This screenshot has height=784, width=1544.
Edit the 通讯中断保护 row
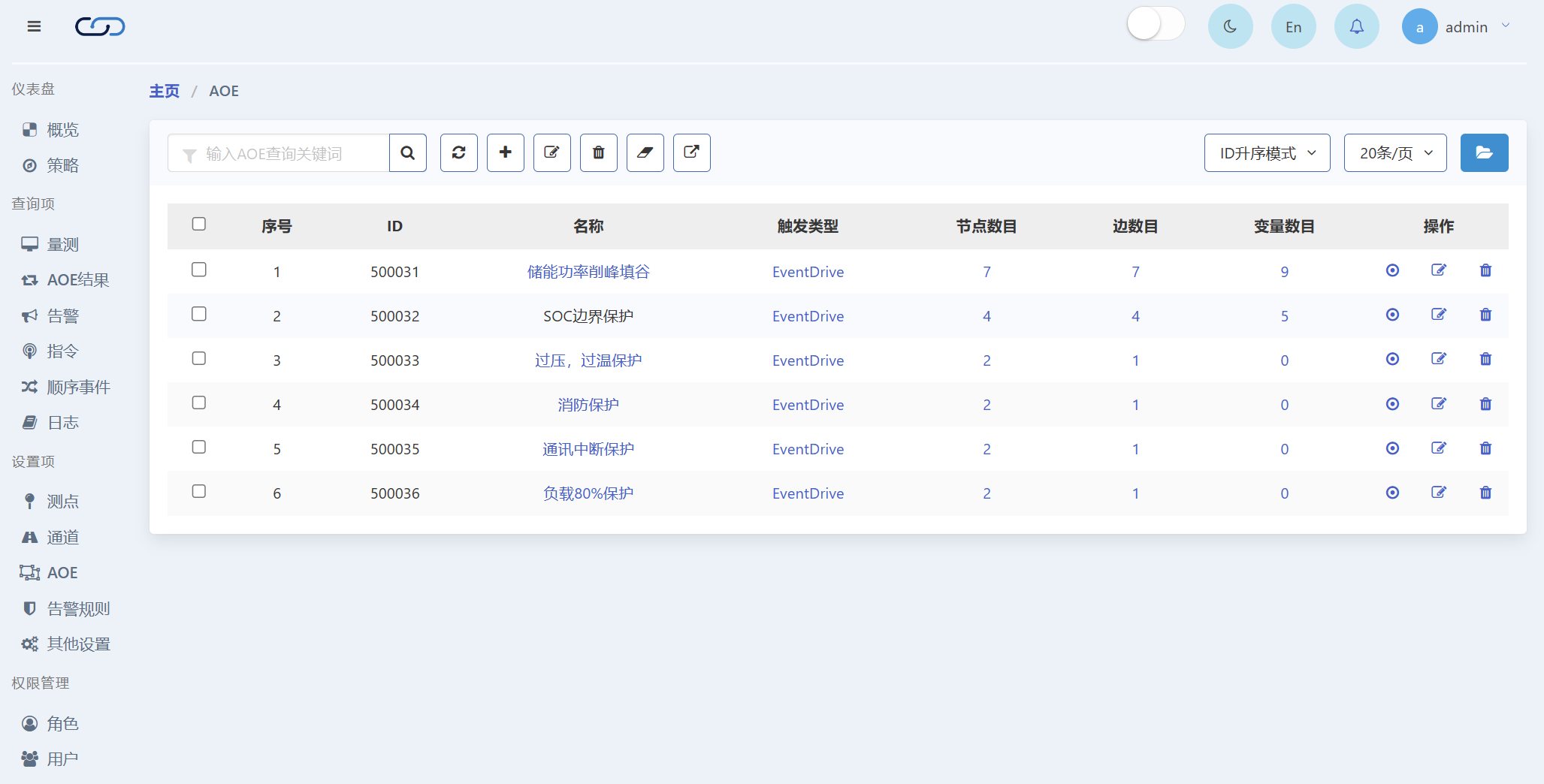pos(1439,448)
